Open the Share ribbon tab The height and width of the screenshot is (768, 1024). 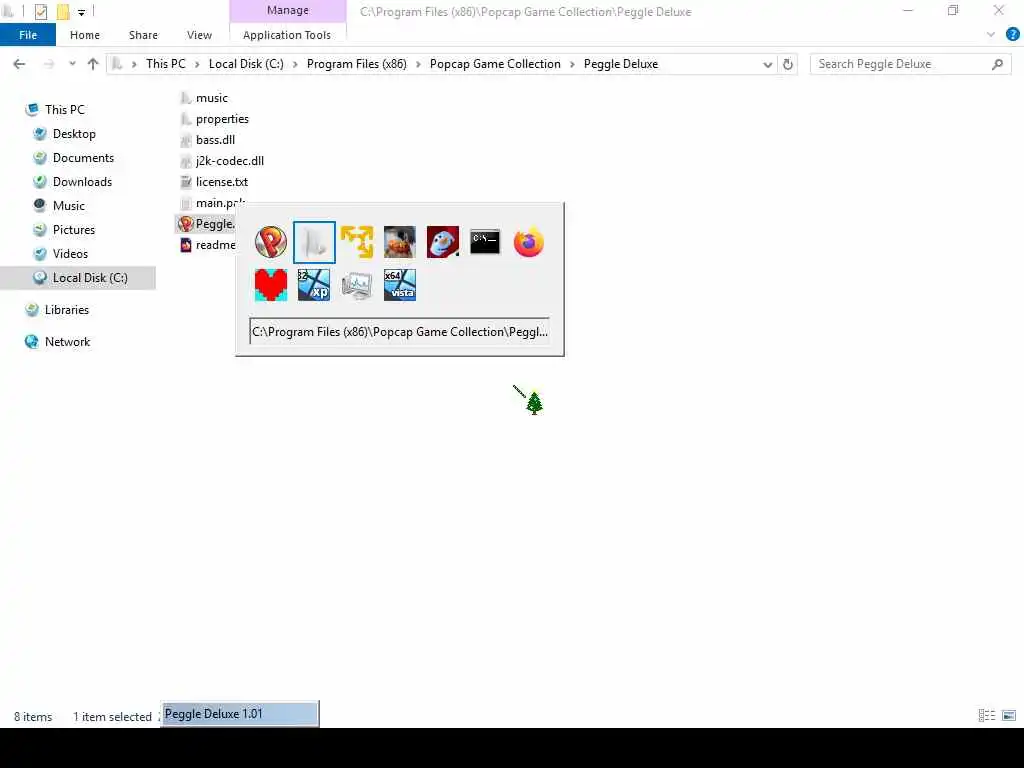[x=143, y=35]
